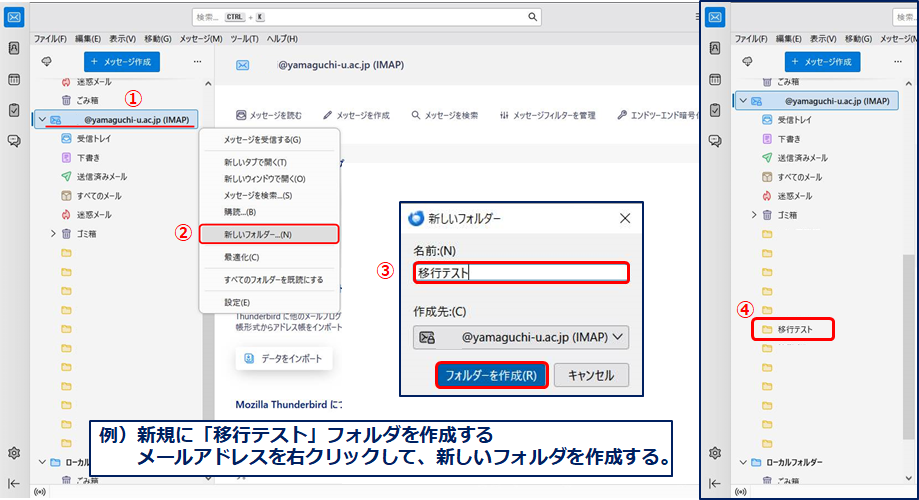
Task: Click get messages cloud icon, left window
Action: click(x=46, y=62)
